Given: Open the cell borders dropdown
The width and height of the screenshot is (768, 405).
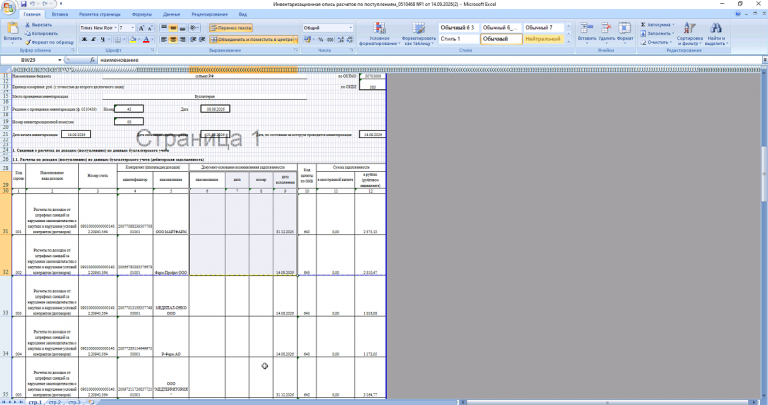Looking at the screenshot, I should 124,39.
